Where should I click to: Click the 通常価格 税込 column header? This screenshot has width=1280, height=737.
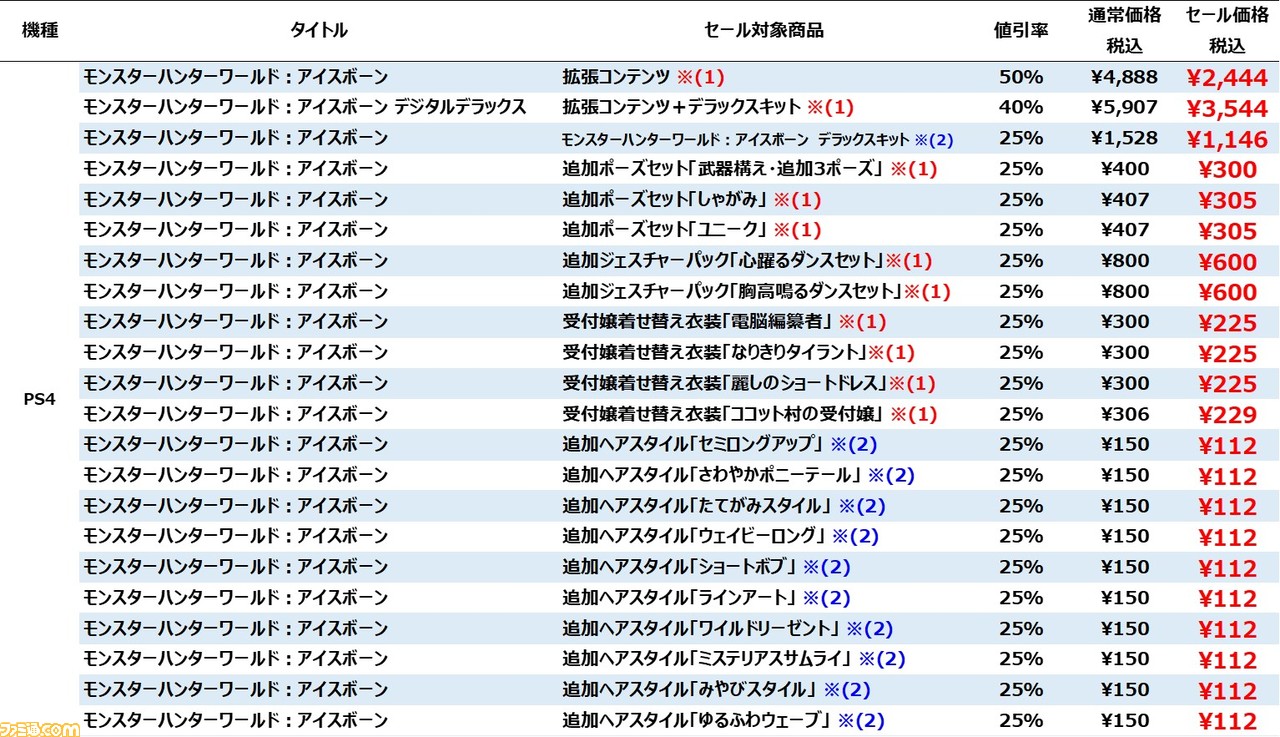(x=1125, y=30)
